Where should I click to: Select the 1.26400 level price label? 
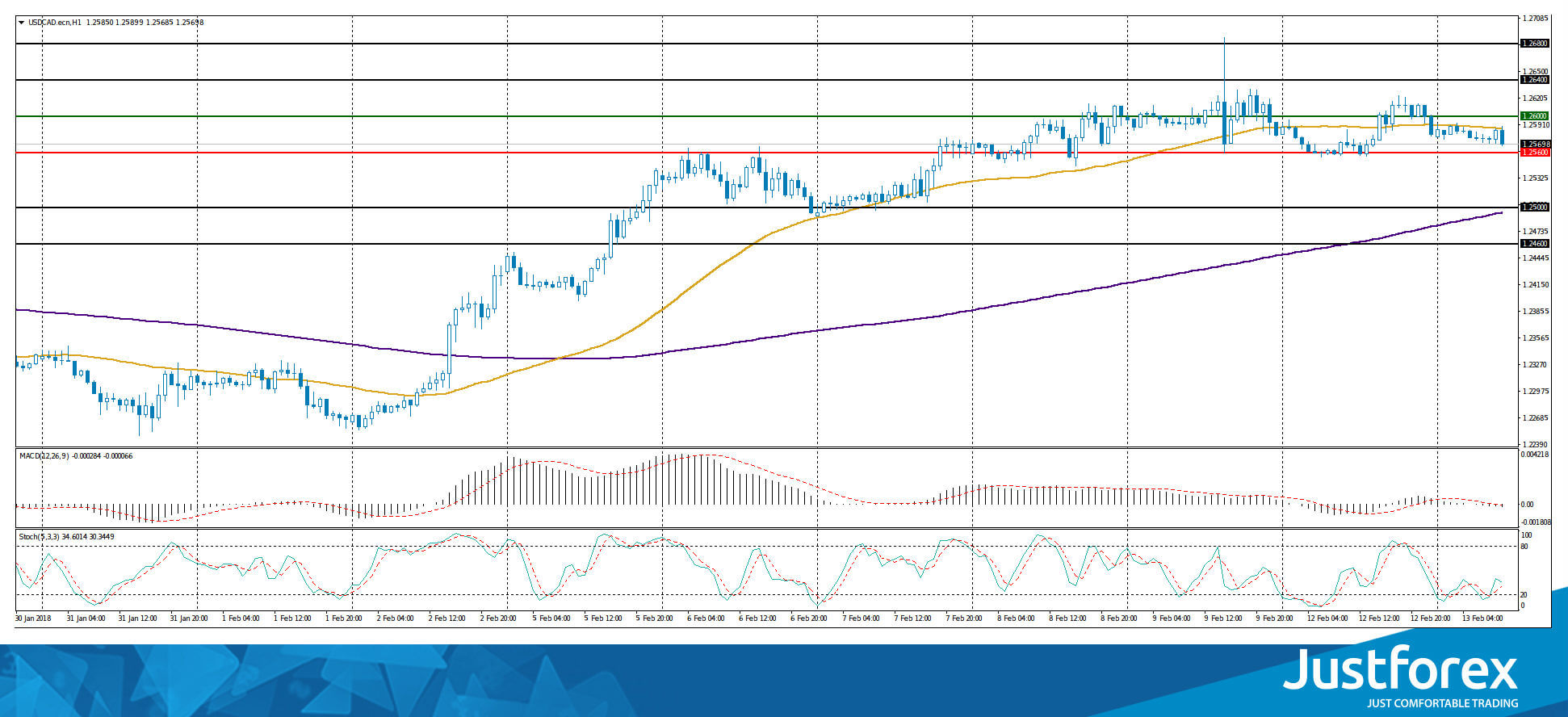coord(1535,80)
